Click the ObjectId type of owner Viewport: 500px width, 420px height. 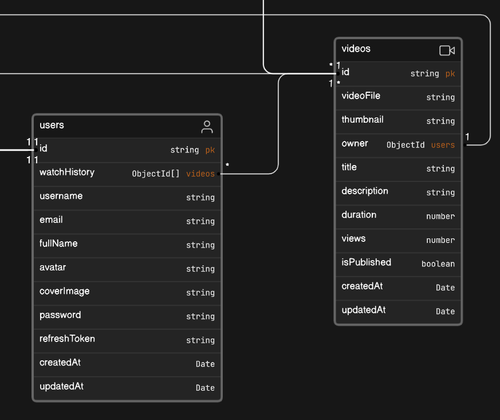pos(405,145)
